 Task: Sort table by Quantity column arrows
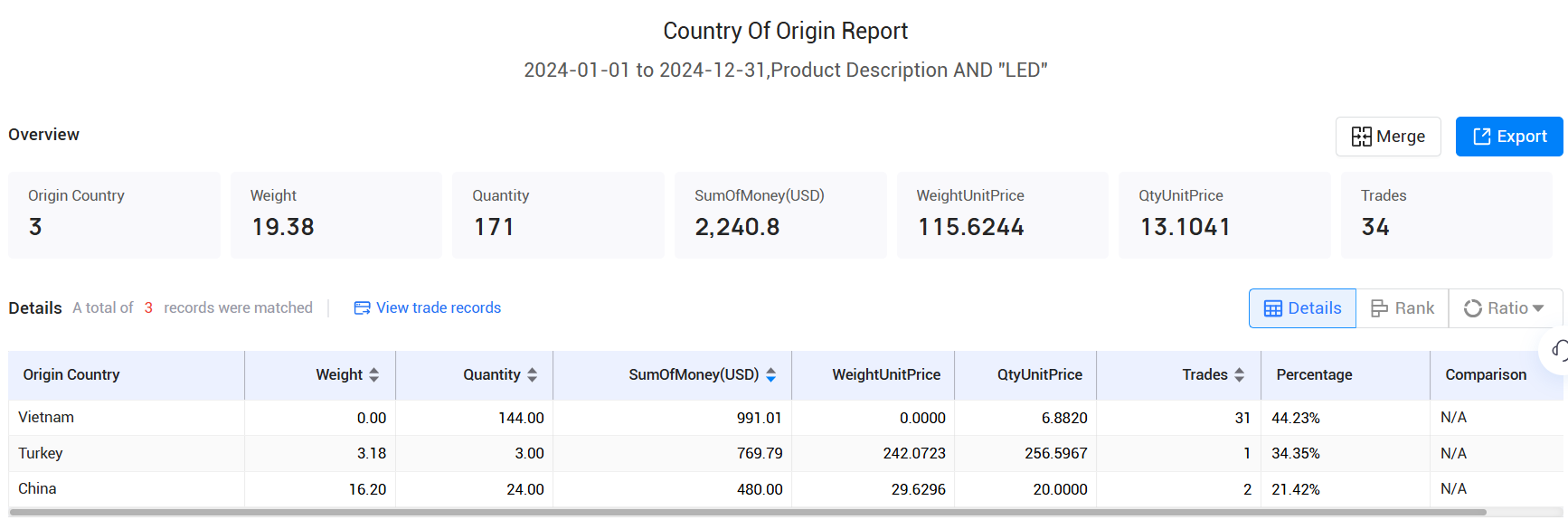point(533,375)
